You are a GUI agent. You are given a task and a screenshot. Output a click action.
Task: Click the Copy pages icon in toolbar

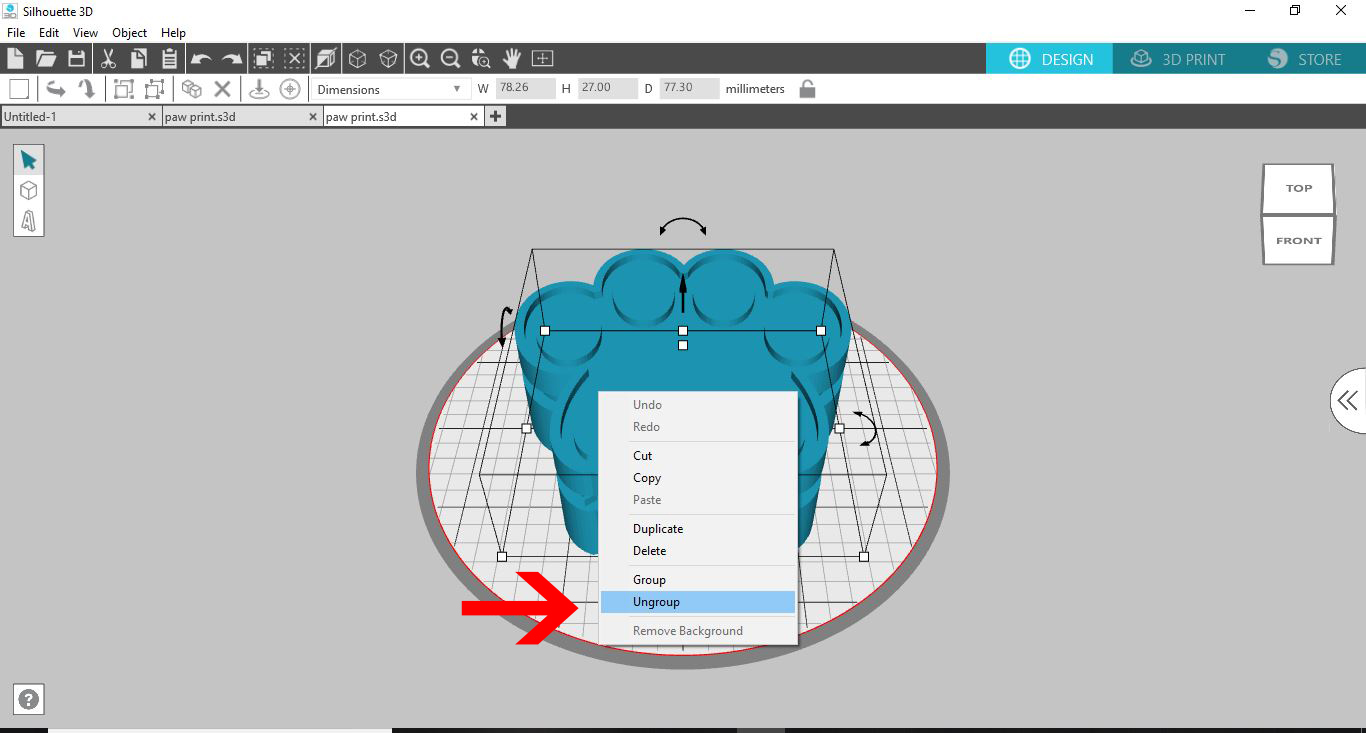click(x=138, y=58)
